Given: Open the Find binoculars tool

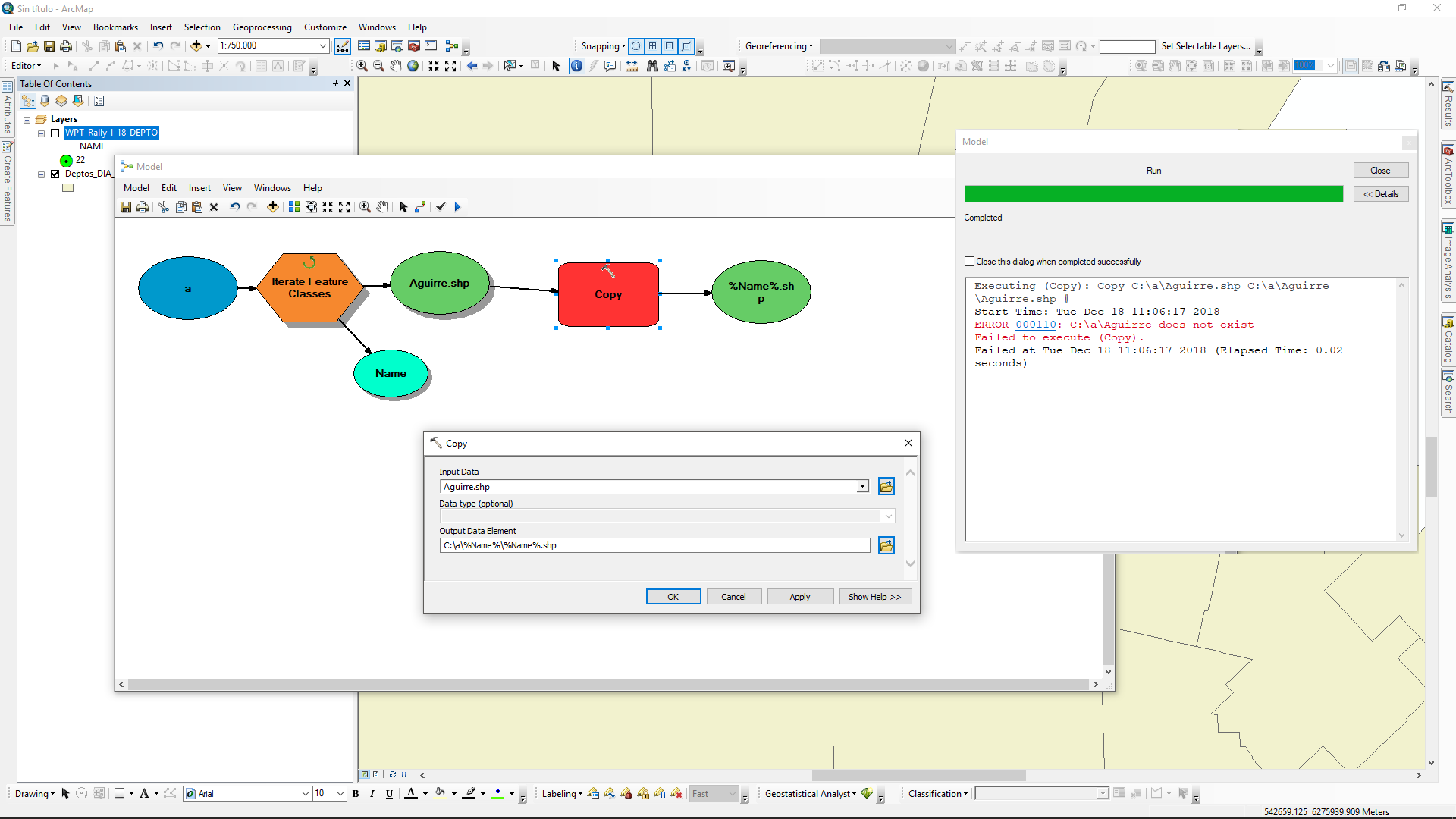Looking at the screenshot, I should tap(652, 66).
